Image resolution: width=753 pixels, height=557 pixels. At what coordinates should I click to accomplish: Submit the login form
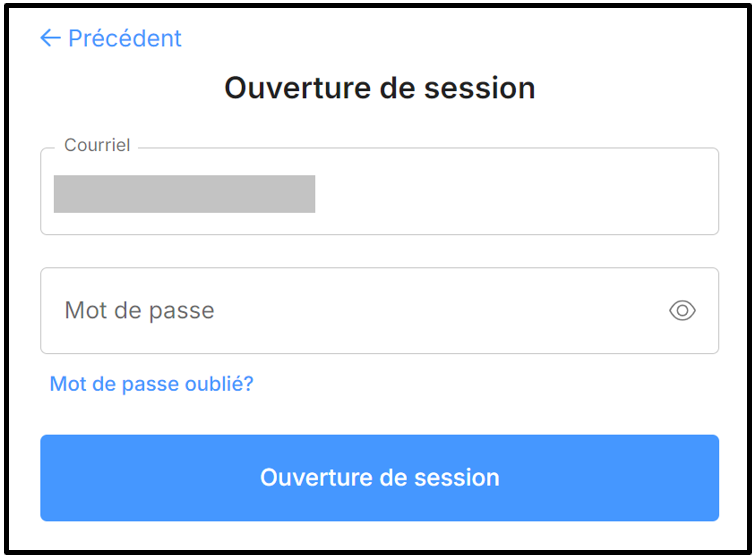pyautogui.click(x=379, y=478)
